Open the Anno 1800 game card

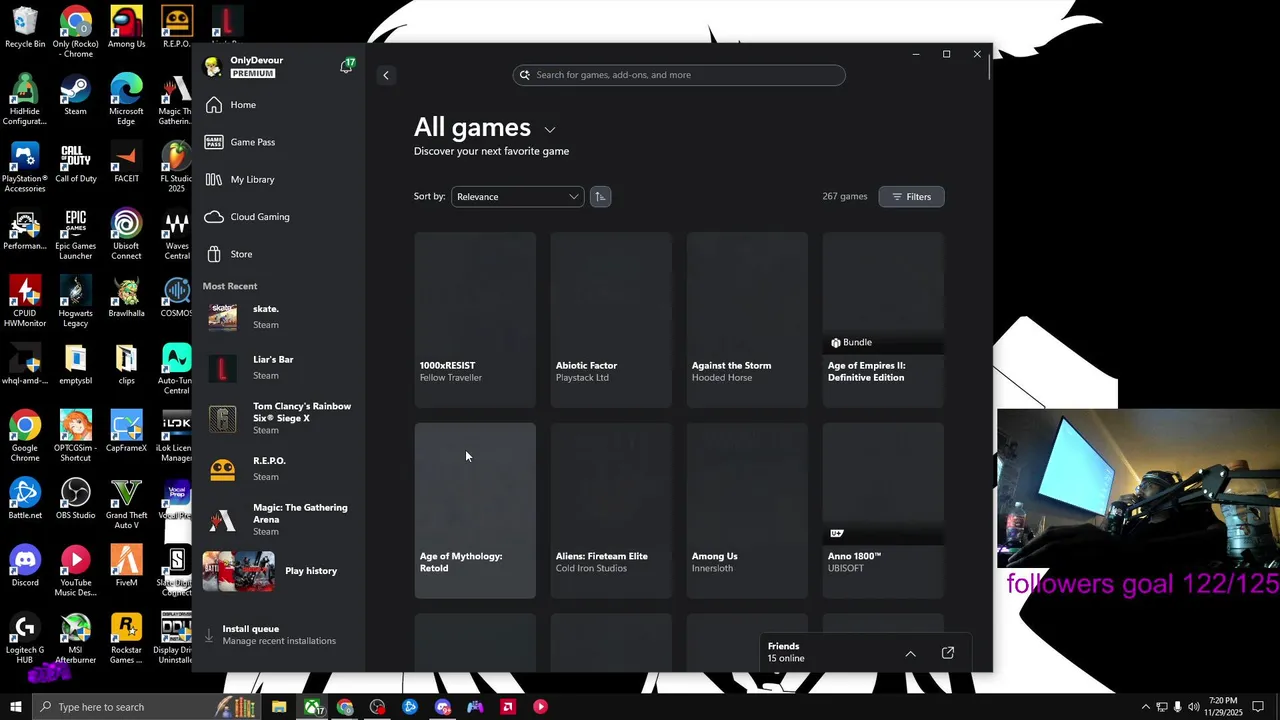tap(883, 510)
